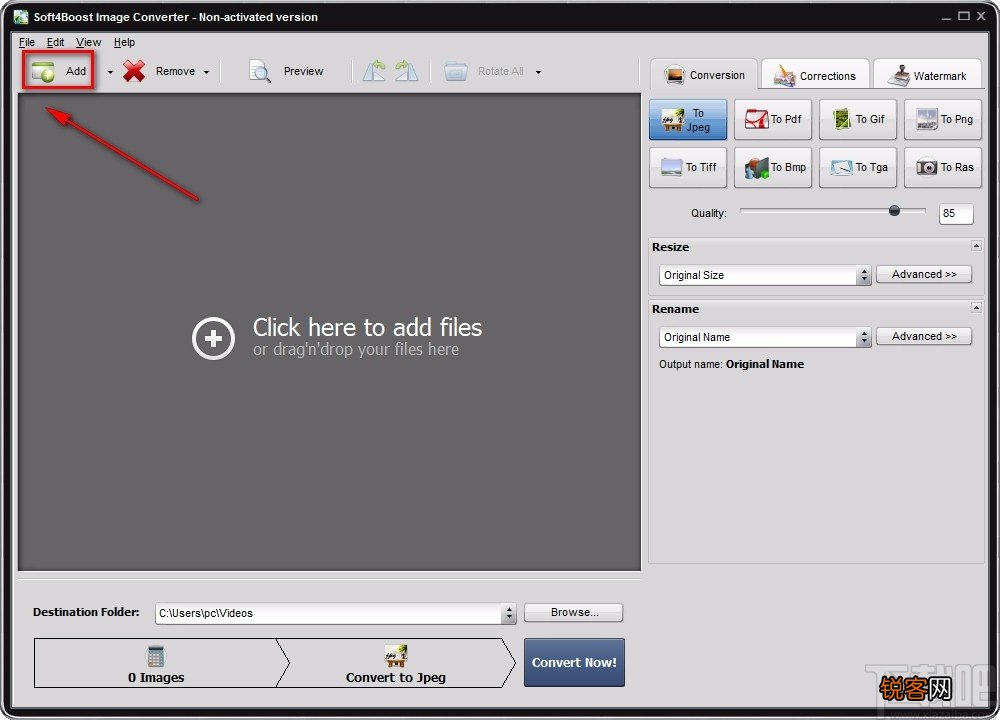Click the Convert to Jpeg step box
This screenshot has height=720, width=1000.
coord(395,663)
